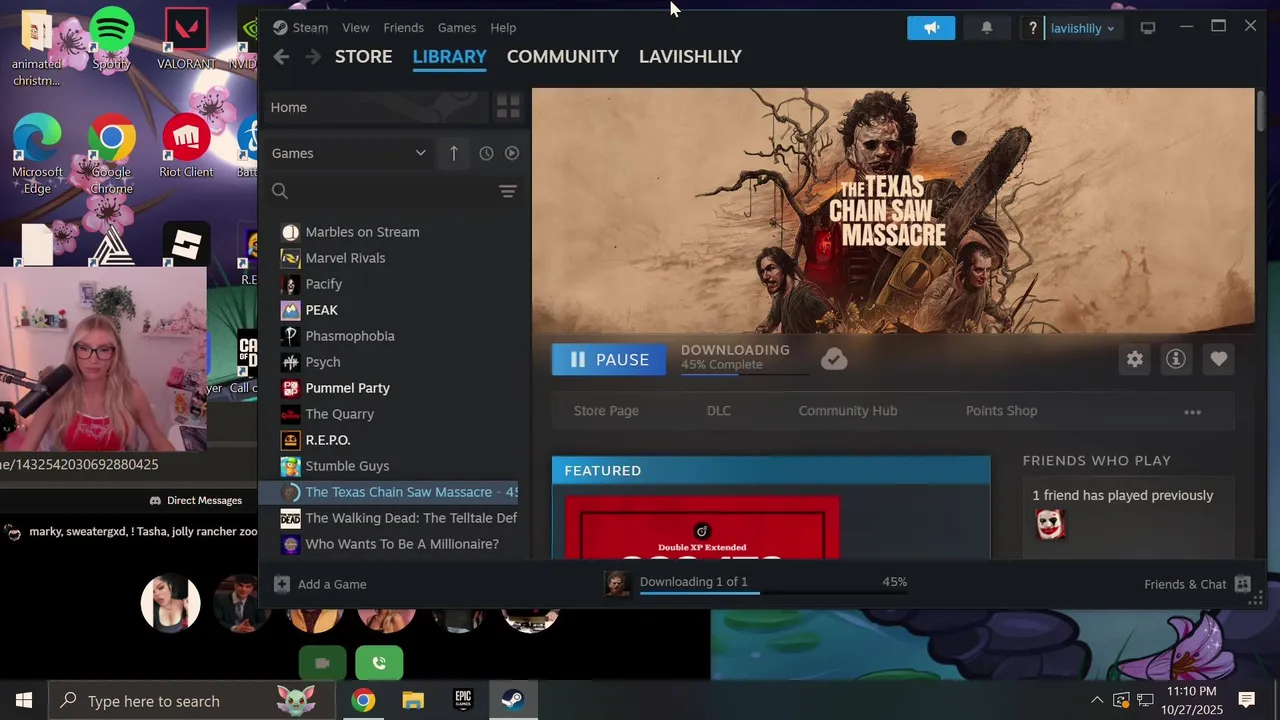Screen dimensions: 1280x720
Task: Click the Steam library page scrollbar
Action: (1261, 110)
